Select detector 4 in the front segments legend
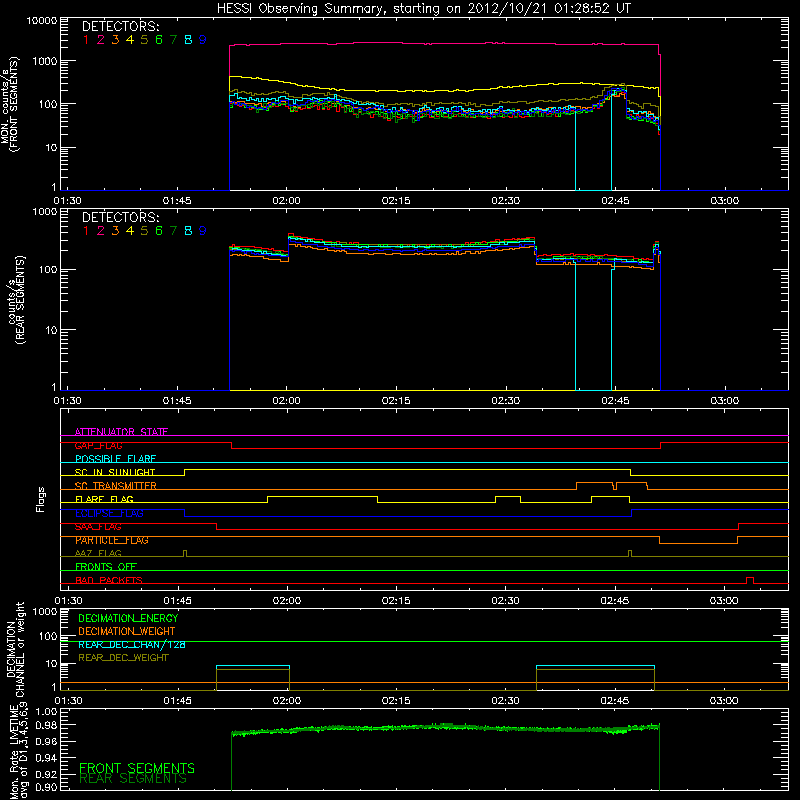 click(130, 40)
